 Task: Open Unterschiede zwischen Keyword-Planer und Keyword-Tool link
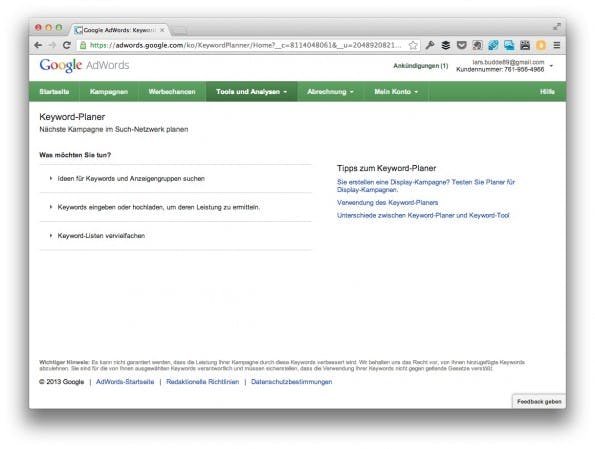(423, 215)
